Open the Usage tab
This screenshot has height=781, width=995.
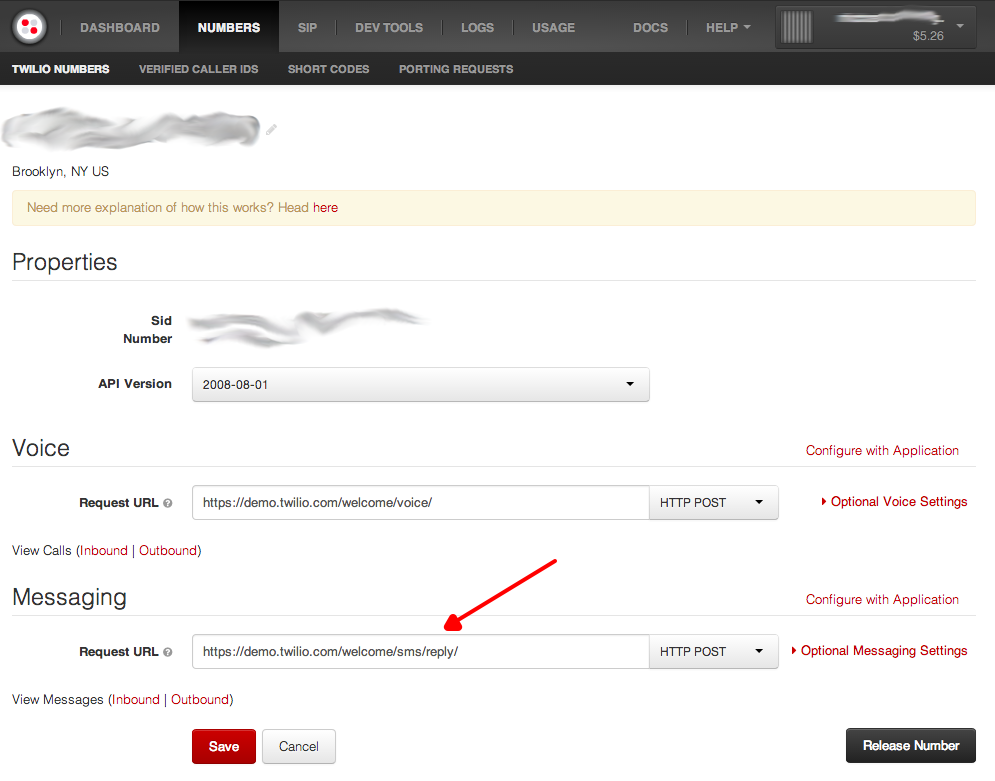point(553,28)
